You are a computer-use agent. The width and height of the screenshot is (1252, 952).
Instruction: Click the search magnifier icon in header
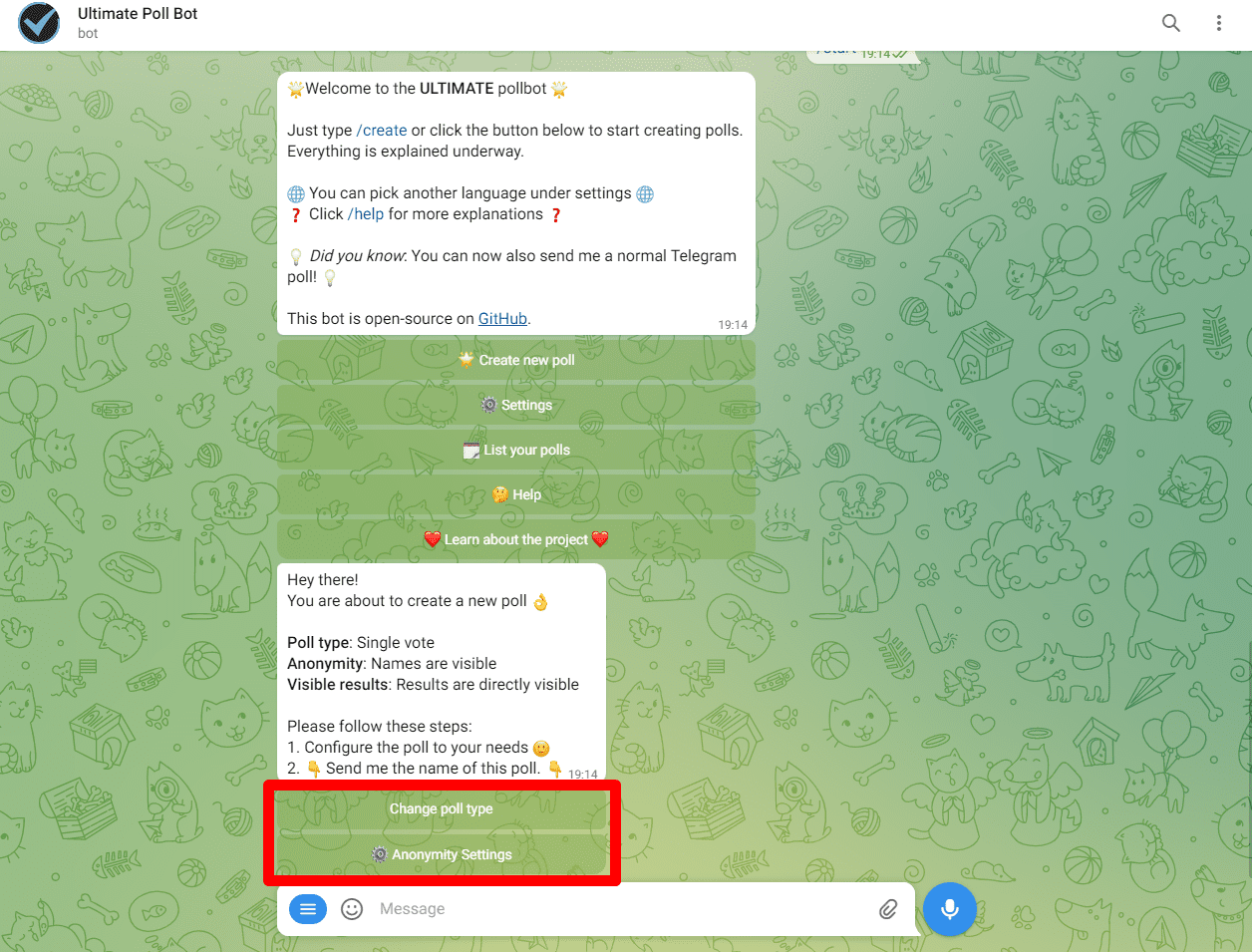click(1171, 23)
